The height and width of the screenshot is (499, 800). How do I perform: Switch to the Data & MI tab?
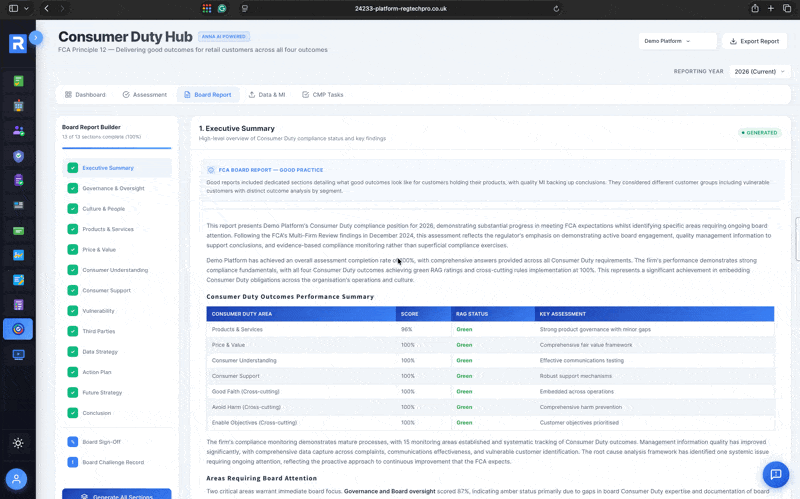coord(267,94)
